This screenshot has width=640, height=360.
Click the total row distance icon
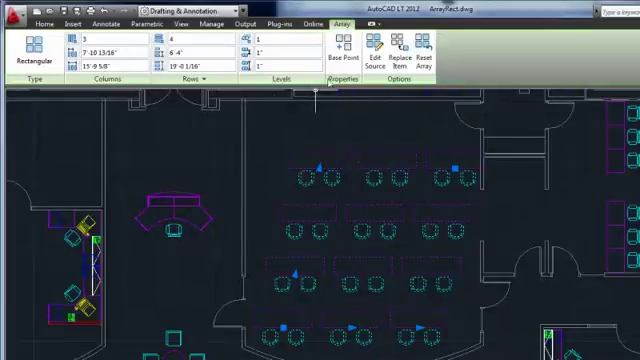[159, 66]
